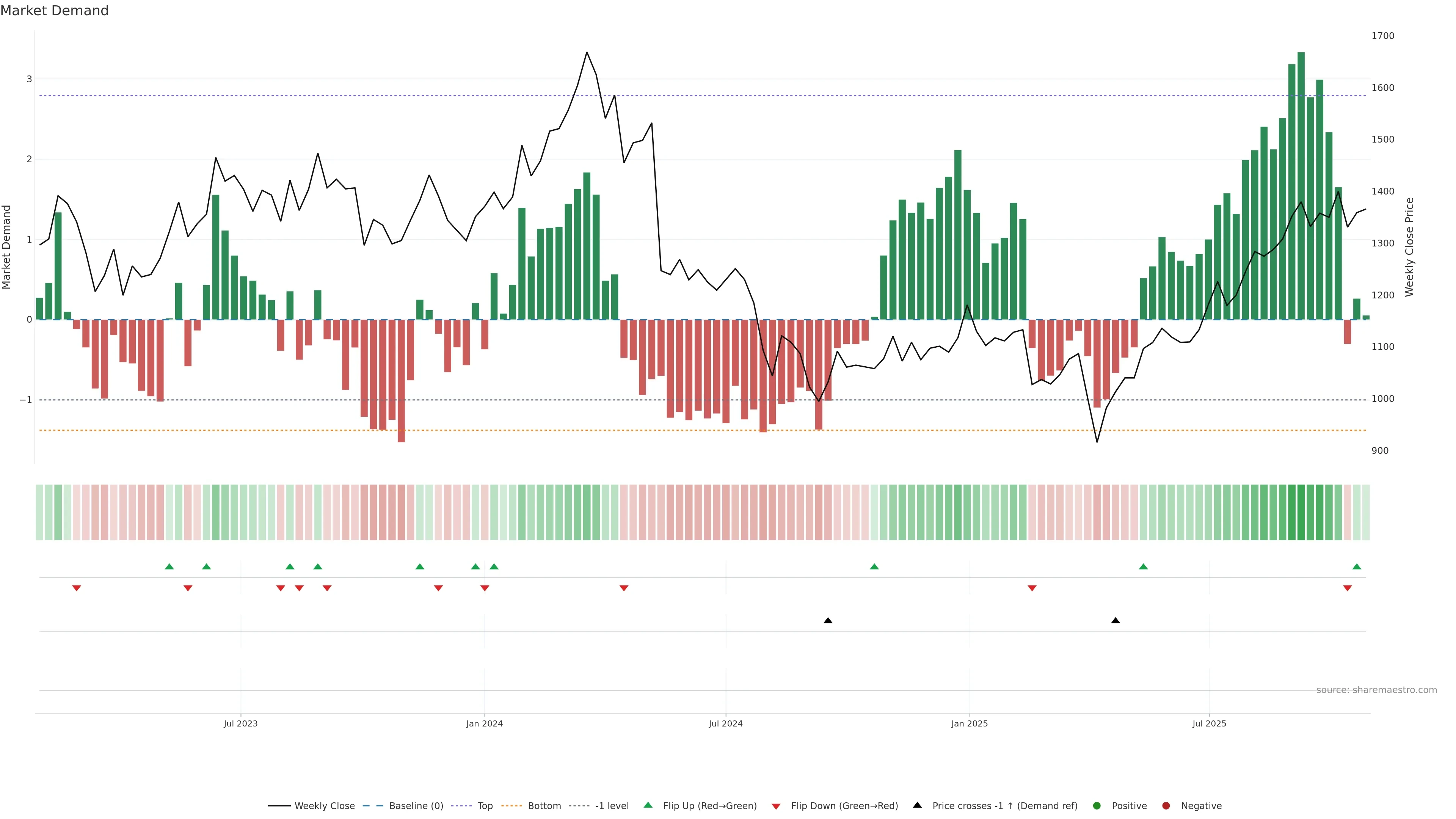
Task: Click the leftmost red flip-down triangle marker
Action: tap(77, 588)
